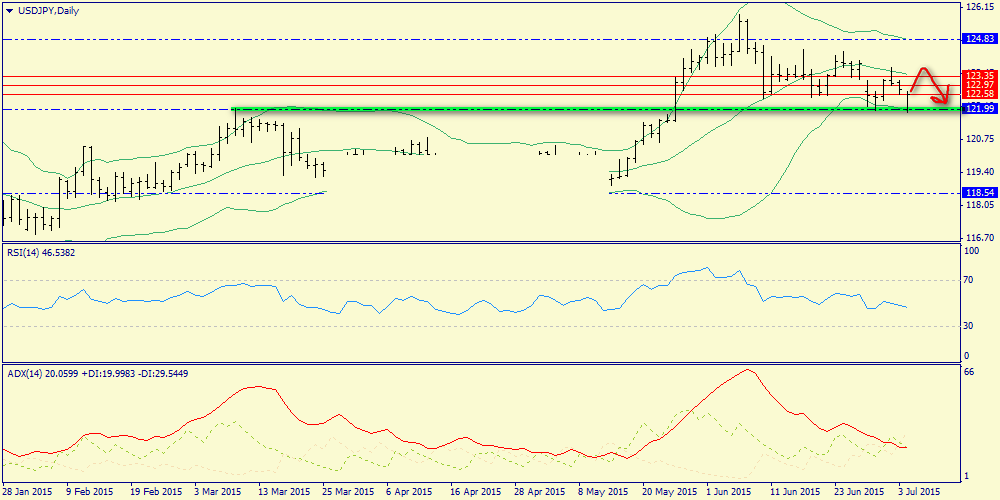Click the 126.15 price scale value

coord(978,7)
